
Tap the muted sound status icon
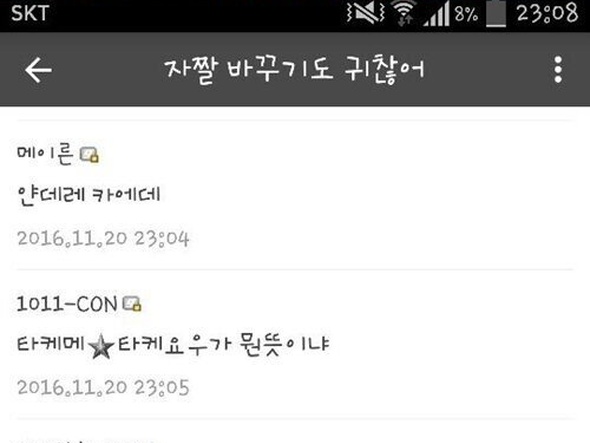[365, 13]
